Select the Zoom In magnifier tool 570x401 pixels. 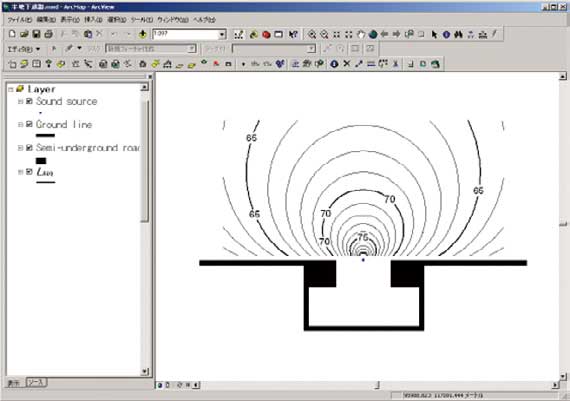[312, 34]
